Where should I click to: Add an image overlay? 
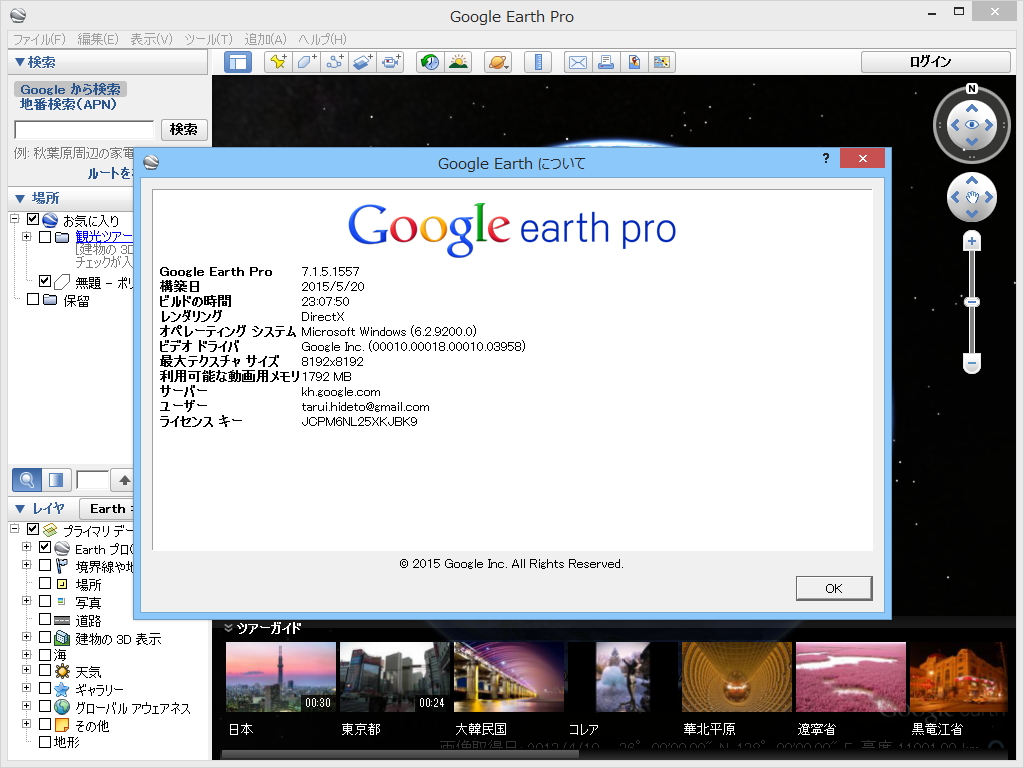362,61
